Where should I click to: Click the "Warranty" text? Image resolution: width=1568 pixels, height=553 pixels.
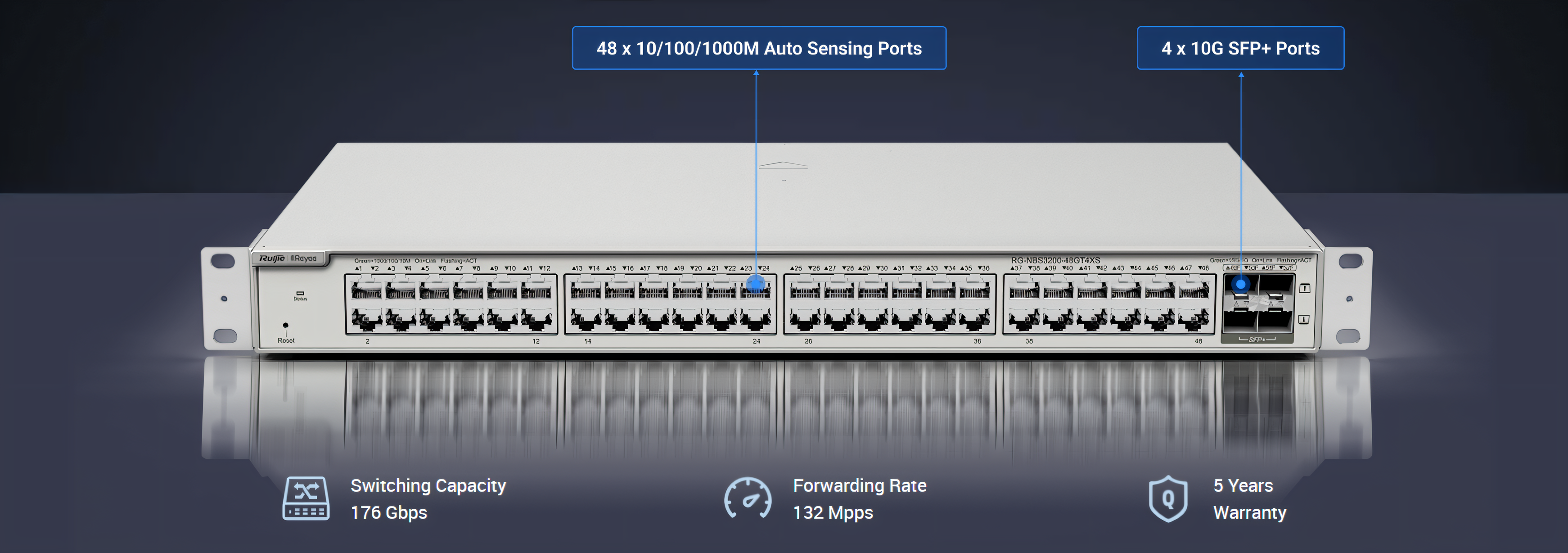tap(1250, 512)
